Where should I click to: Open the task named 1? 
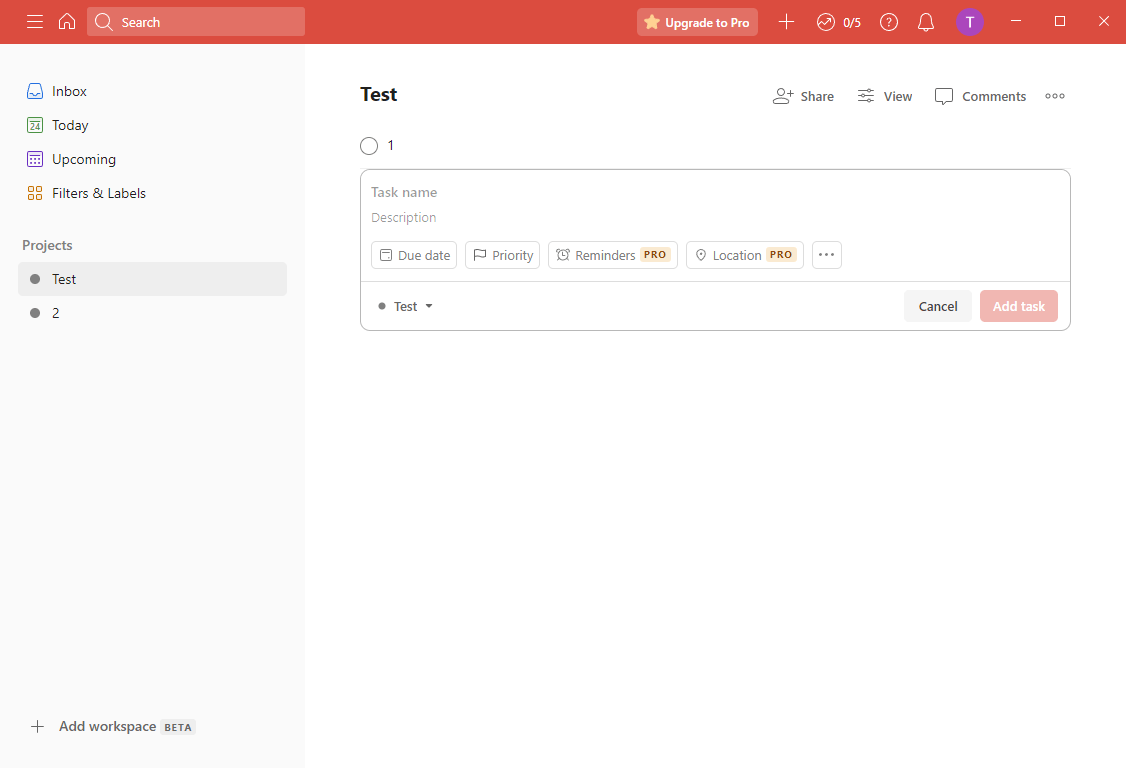click(391, 145)
